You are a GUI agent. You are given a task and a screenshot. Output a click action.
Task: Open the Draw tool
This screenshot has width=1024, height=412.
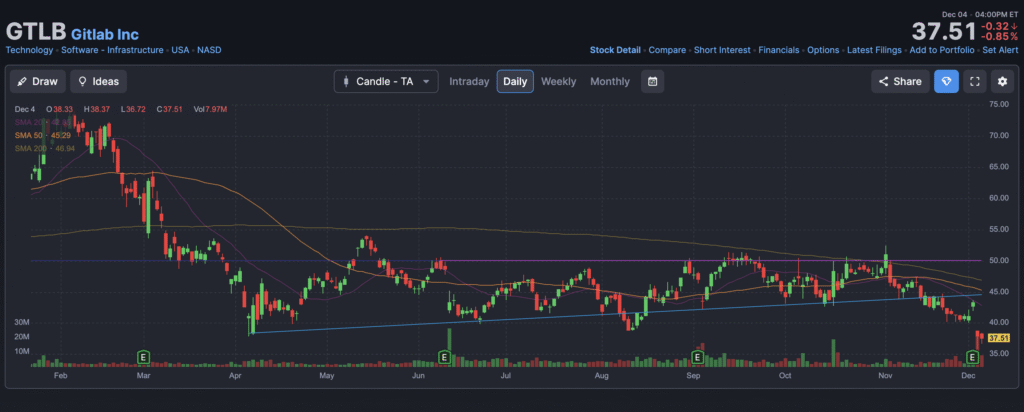pyautogui.click(x=38, y=81)
